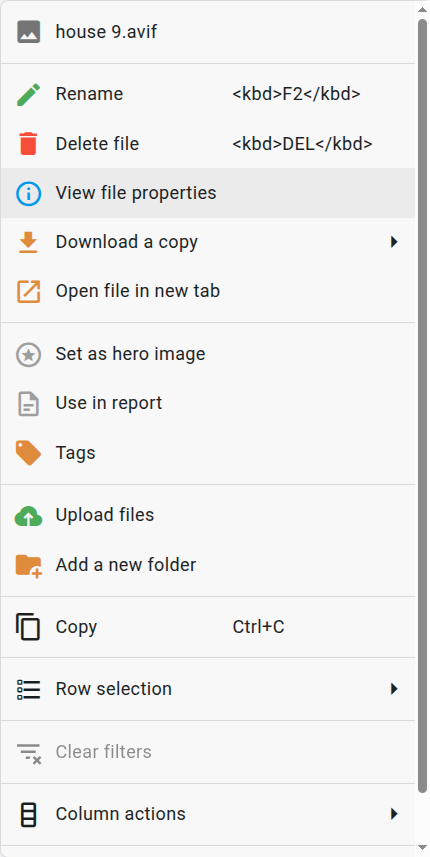Screen dimensions: 430x857
Task: Click the house 9.avif file name header
Action: pyautogui.click(x=106, y=32)
